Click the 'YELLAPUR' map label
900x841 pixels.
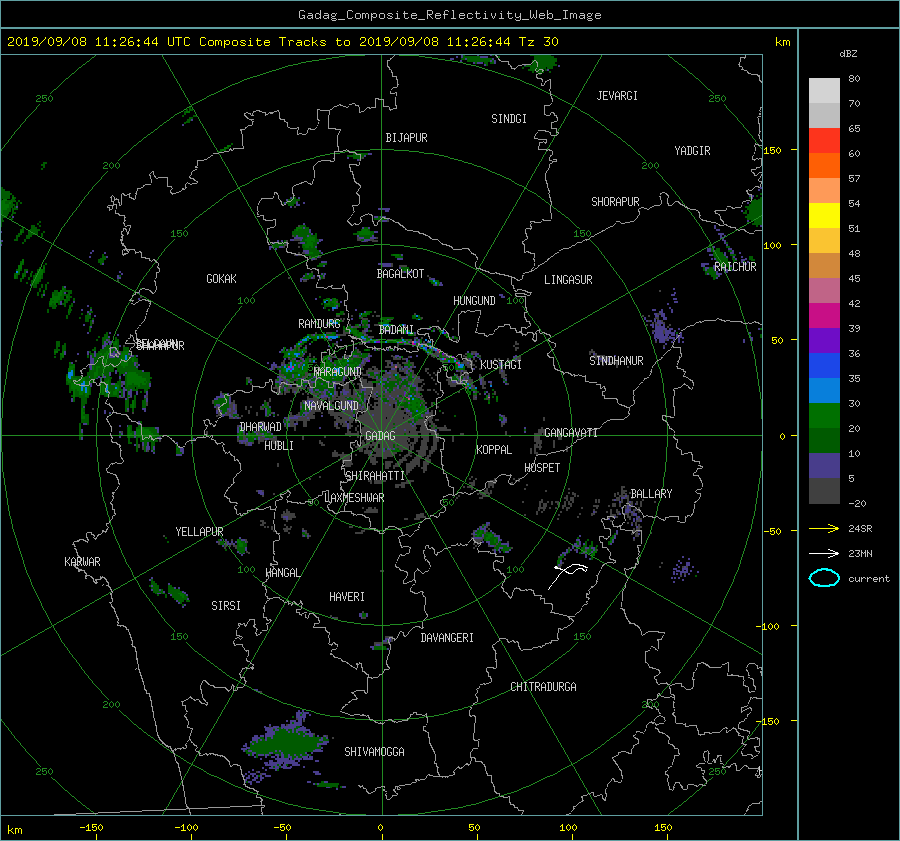coord(199,532)
